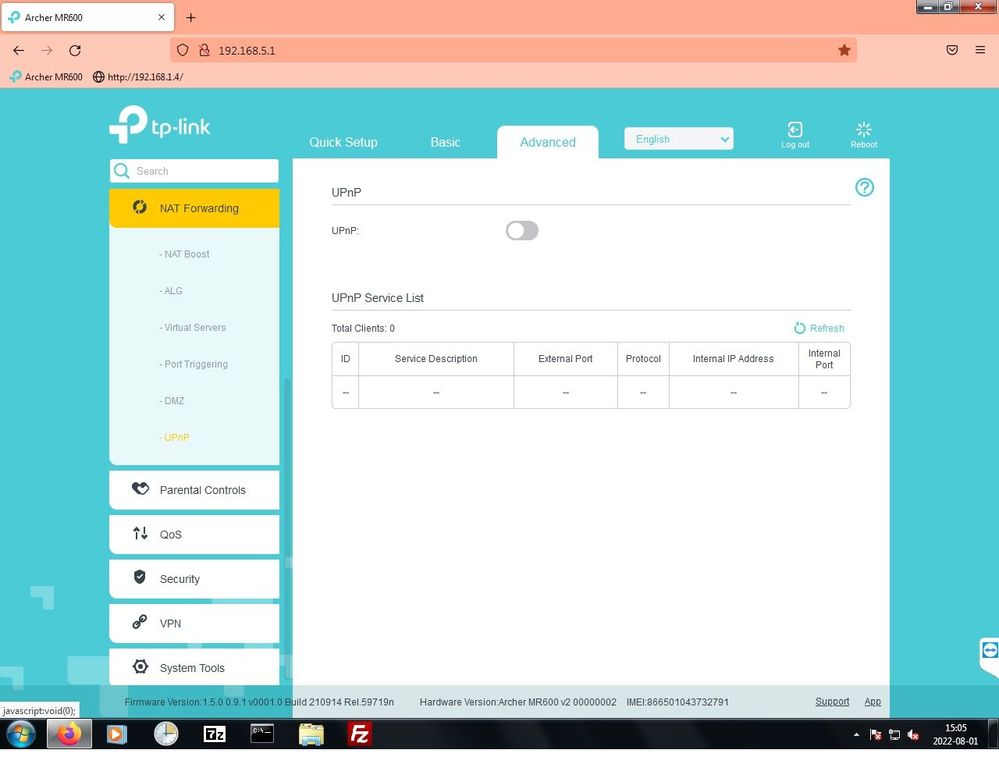
Task: Enable the UPnP toggle switch
Action: 522,231
